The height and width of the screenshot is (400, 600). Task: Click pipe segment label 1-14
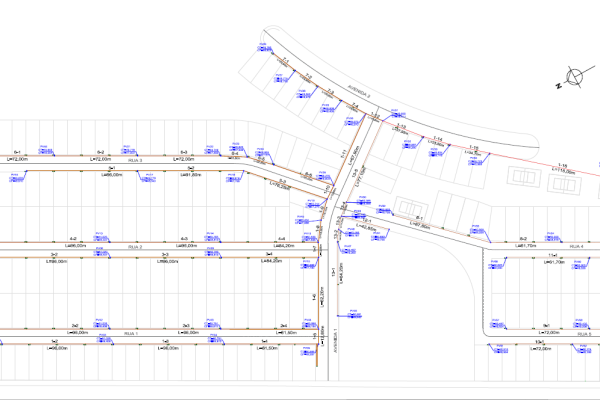click(x=438, y=139)
